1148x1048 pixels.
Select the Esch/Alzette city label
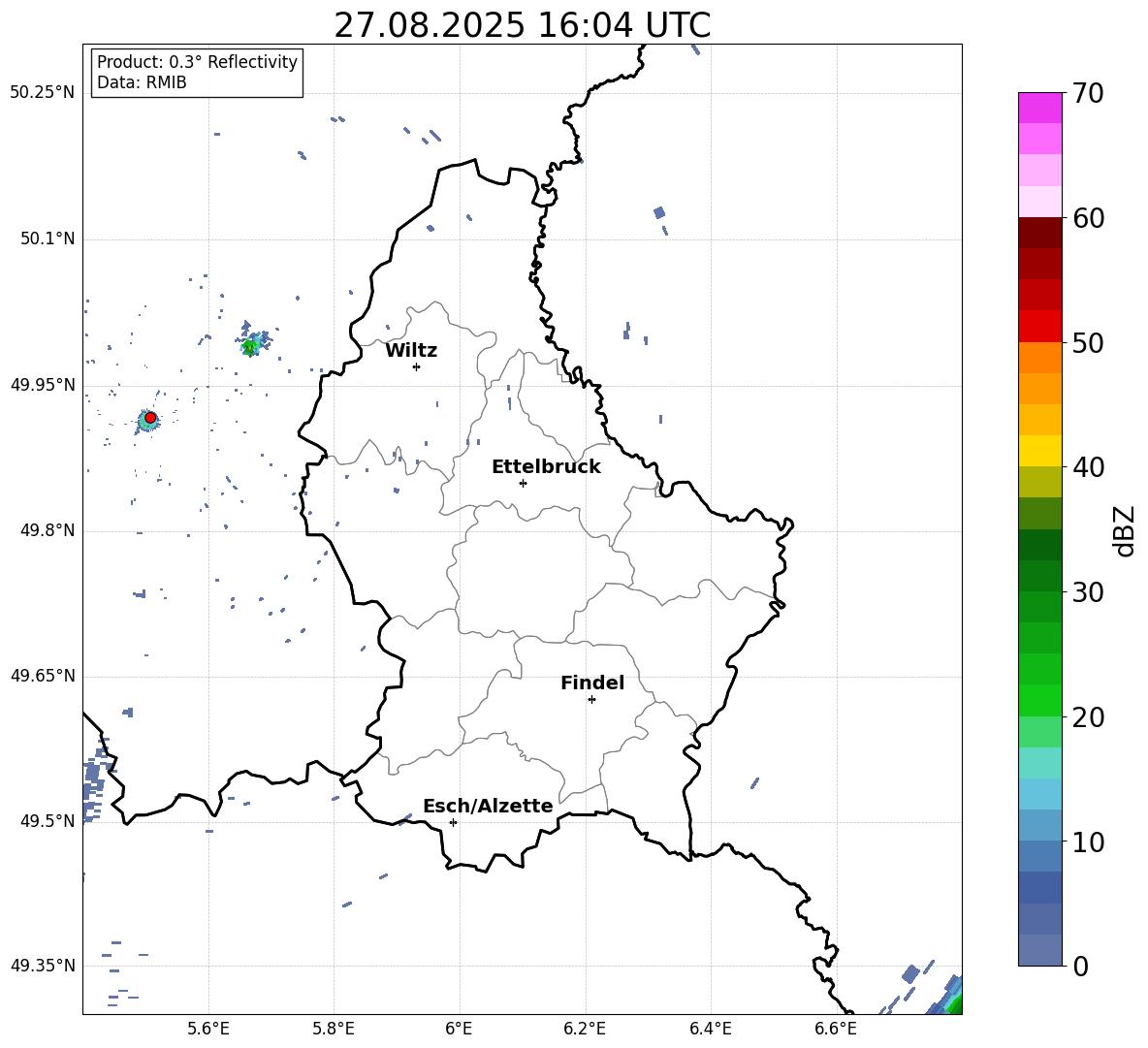tap(489, 806)
